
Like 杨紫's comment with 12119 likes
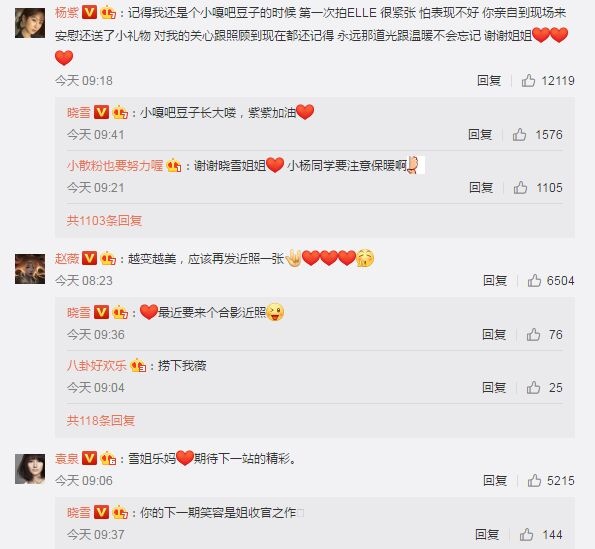point(528,80)
